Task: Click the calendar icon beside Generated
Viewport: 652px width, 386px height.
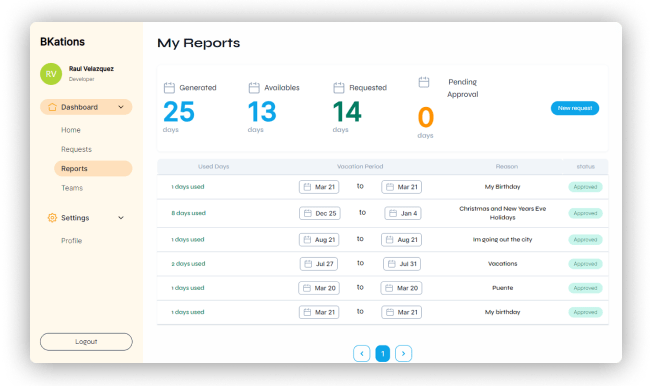Action: [169, 88]
